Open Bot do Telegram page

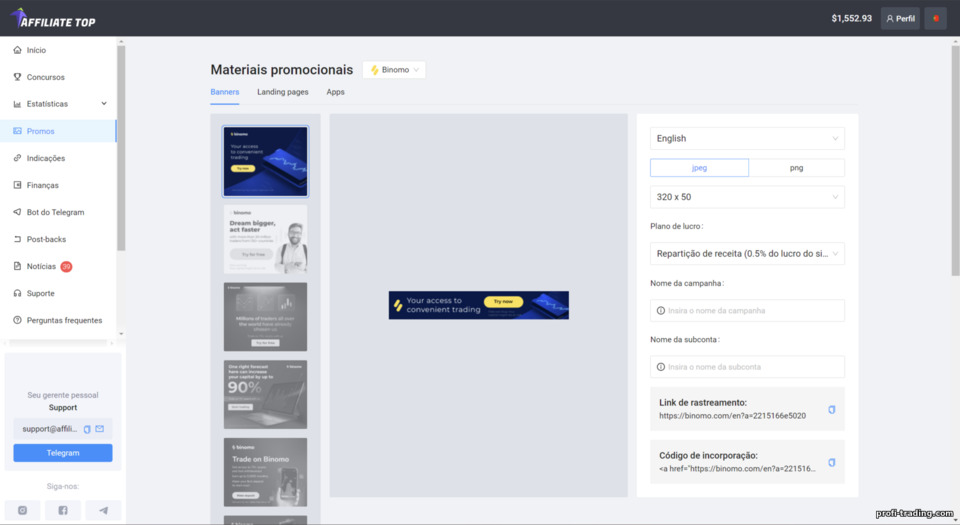click(x=58, y=212)
